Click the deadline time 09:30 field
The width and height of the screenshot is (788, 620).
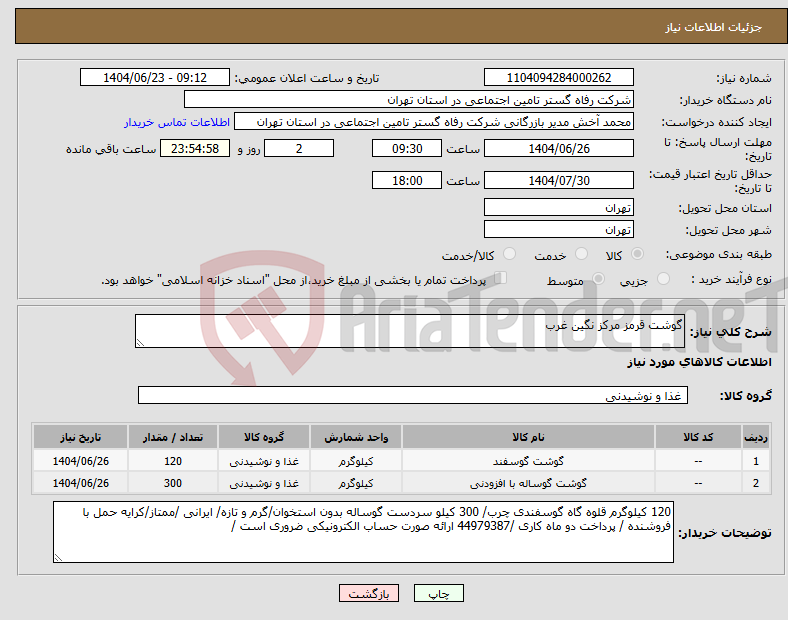tap(407, 148)
